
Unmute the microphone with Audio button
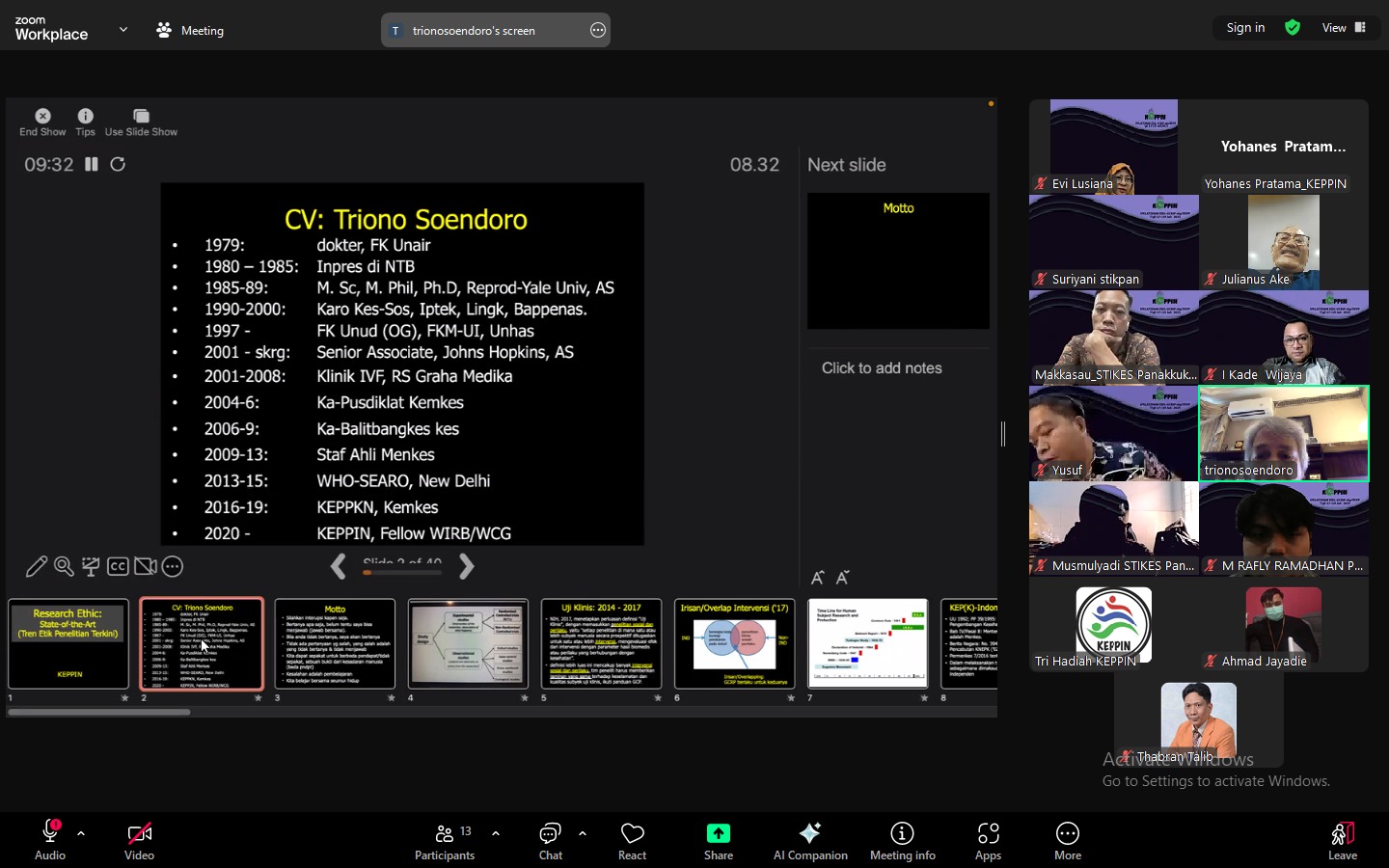pyautogui.click(x=50, y=840)
